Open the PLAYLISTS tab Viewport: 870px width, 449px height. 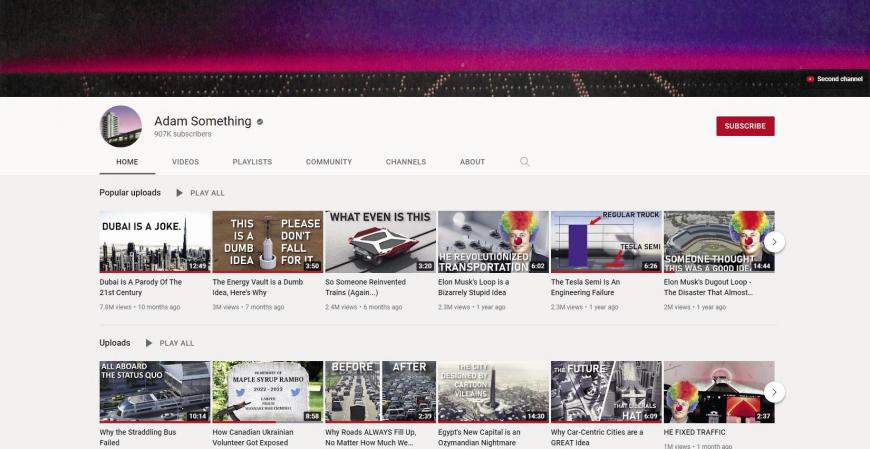pyautogui.click(x=252, y=162)
